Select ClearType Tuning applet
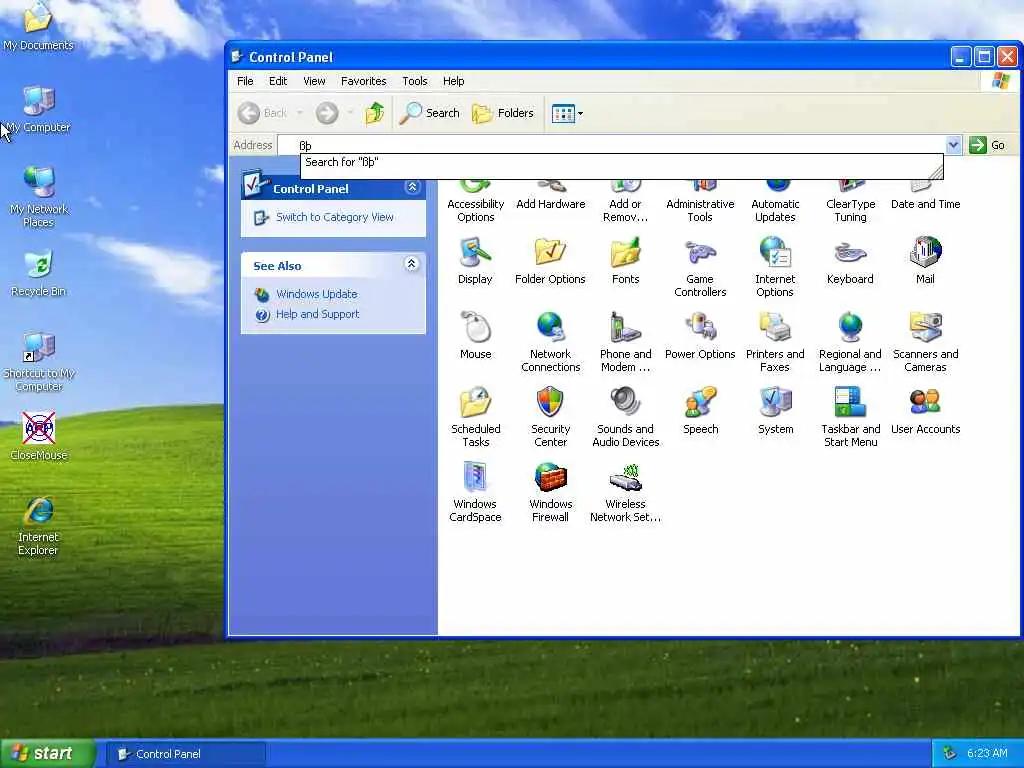 click(850, 203)
